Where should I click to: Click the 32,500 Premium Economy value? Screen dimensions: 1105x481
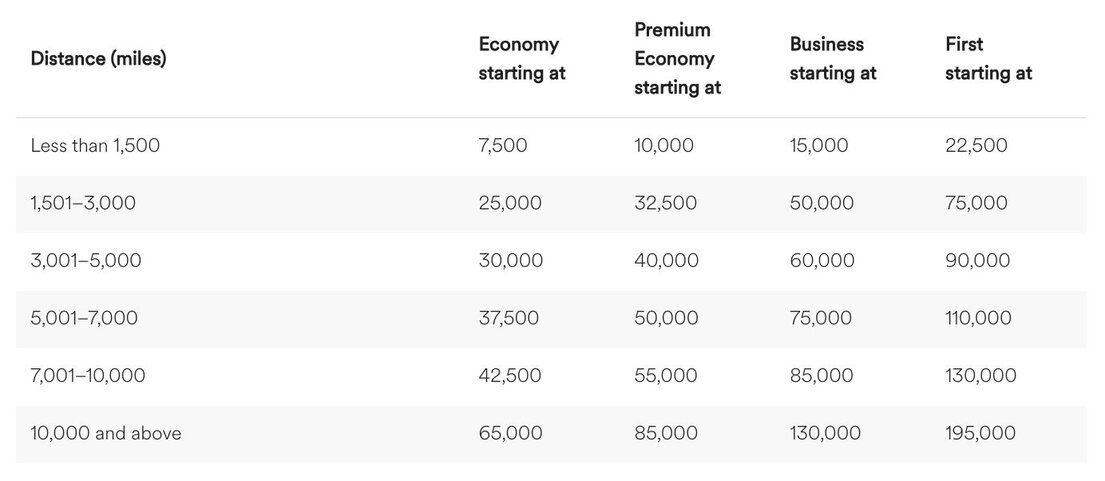click(665, 203)
